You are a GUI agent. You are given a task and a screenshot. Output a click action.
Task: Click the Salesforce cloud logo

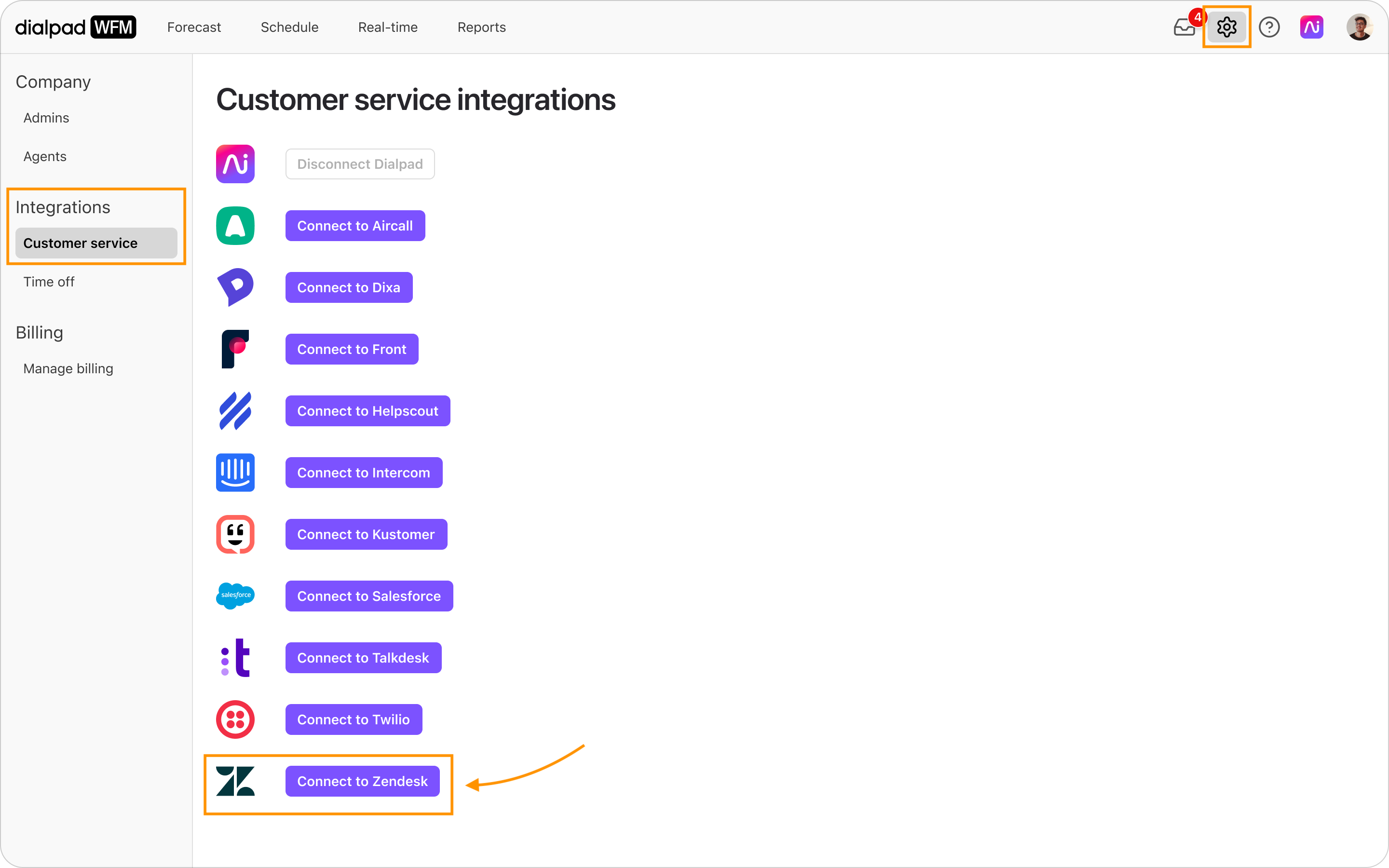coord(235,596)
